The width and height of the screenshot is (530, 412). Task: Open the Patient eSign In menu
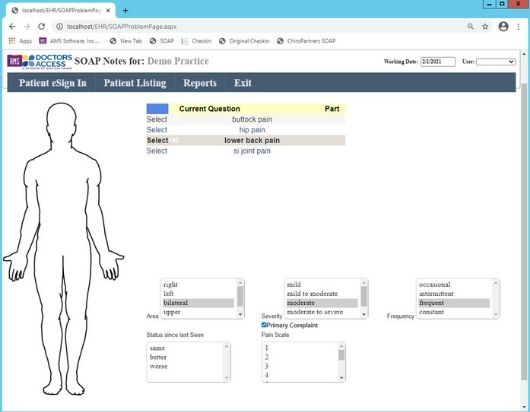pos(52,83)
